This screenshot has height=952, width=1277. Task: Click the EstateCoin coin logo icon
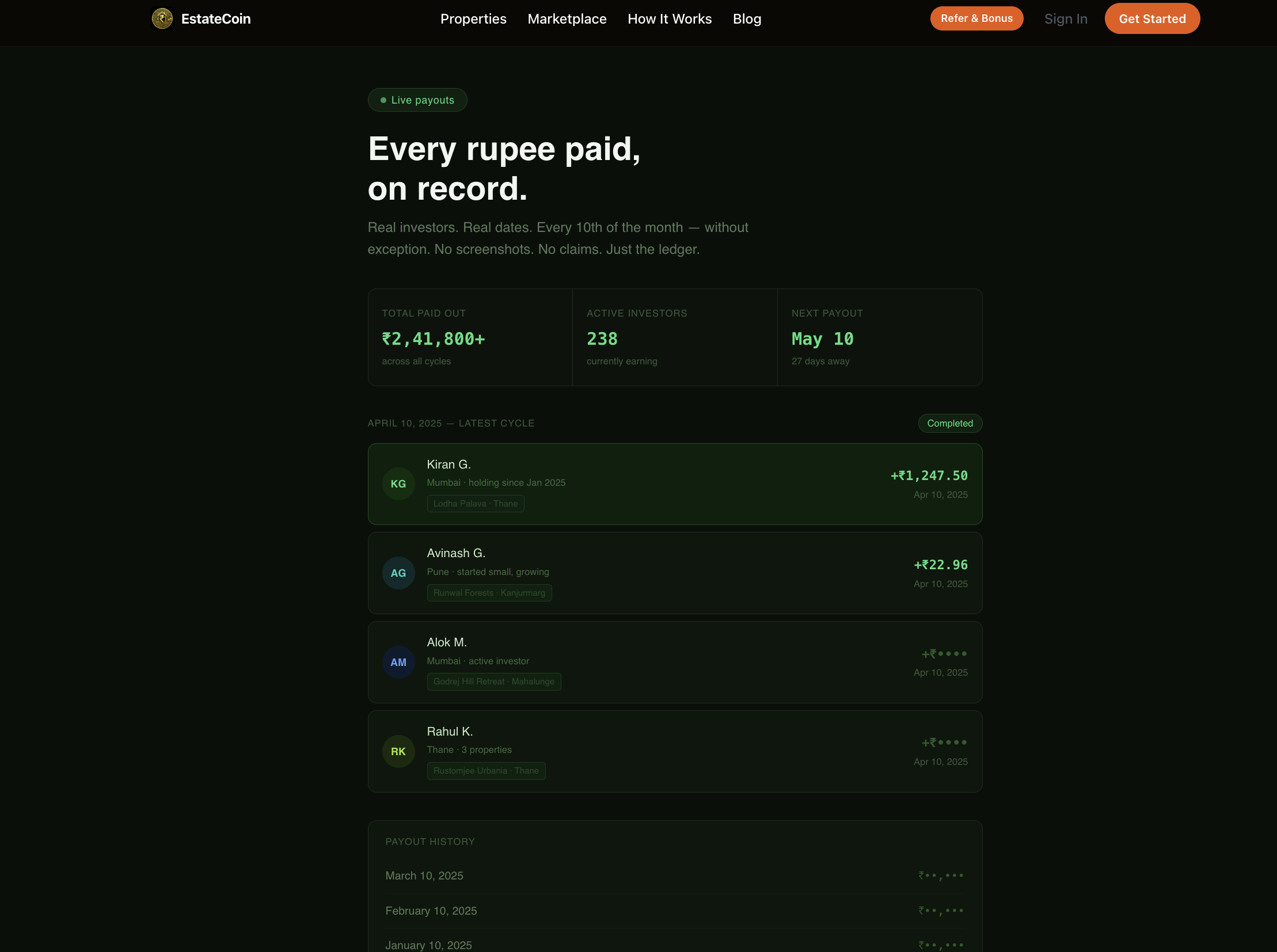(162, 18)
